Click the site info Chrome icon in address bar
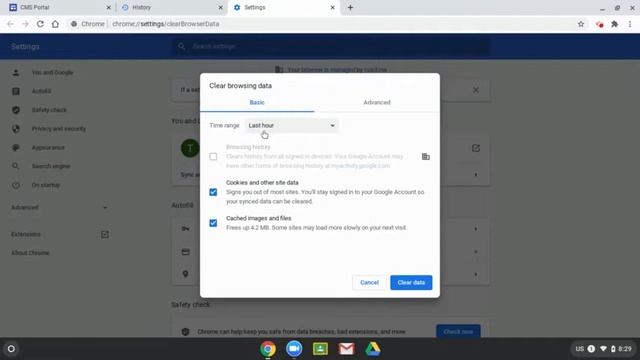Screen dimensions: 640x360 point(74,24)
